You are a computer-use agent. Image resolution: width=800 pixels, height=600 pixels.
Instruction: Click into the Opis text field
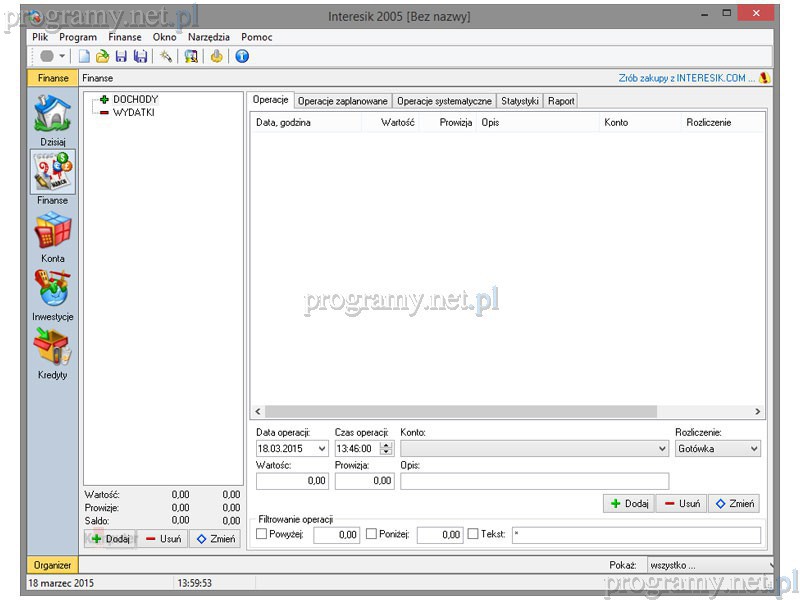point(534,481)
